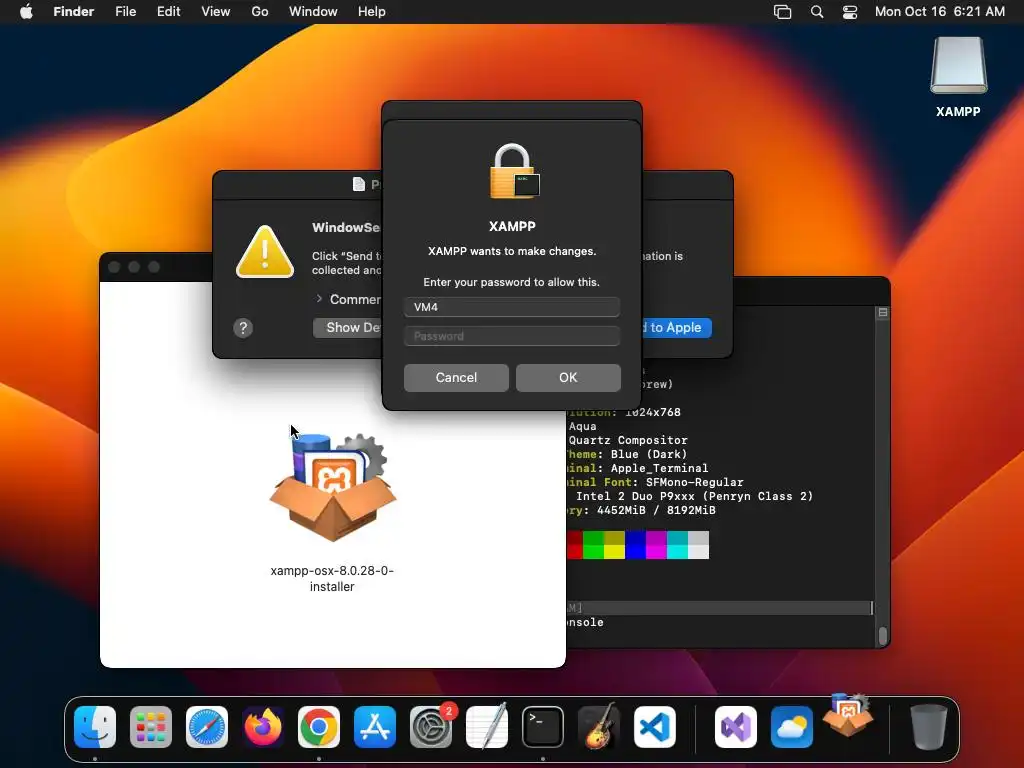Screen dimensions: 1024x768
Task: Open GarageBand from the Dock
Action: (599, 727)
